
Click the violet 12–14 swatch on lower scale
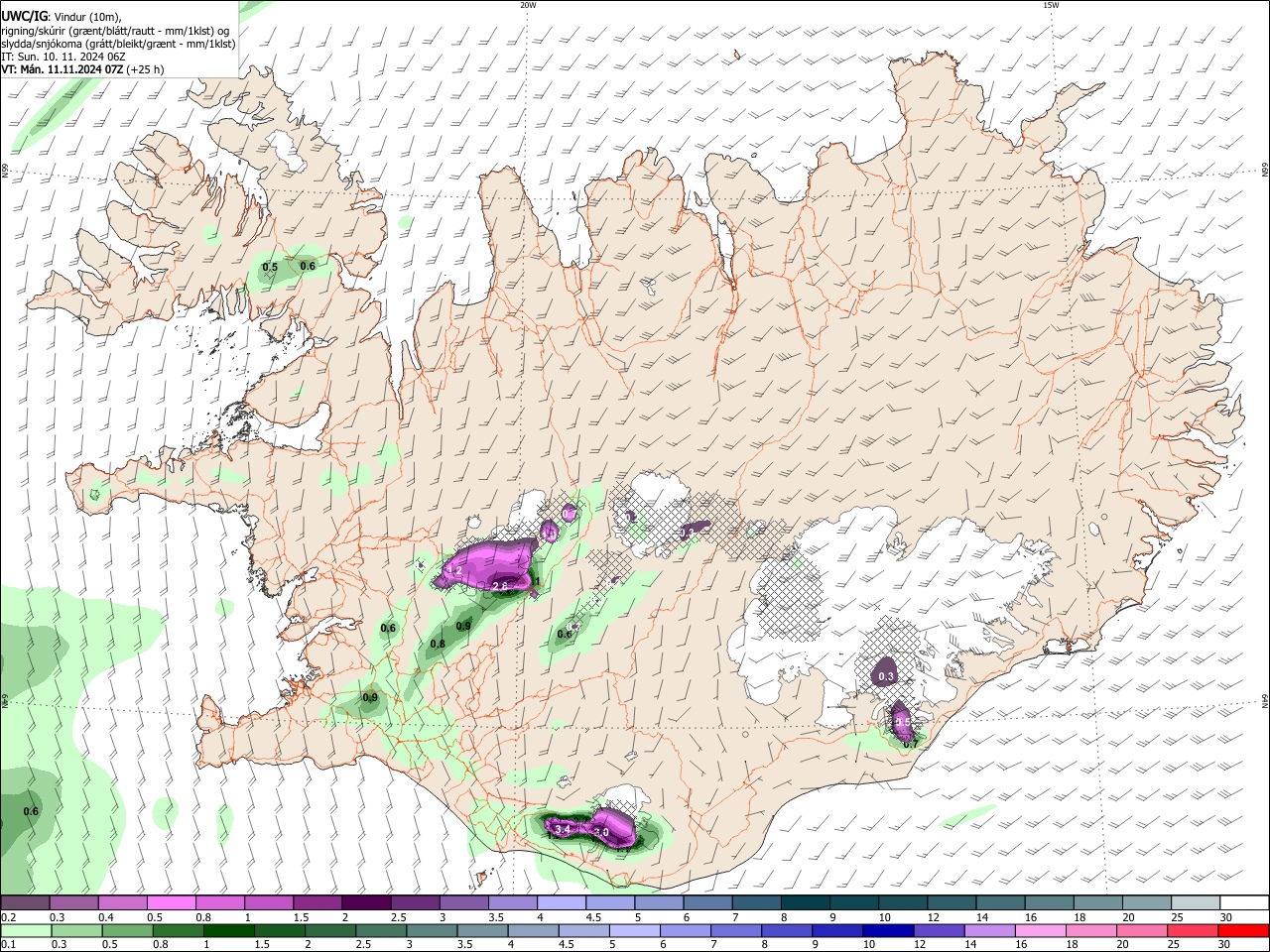click(940, 930)
